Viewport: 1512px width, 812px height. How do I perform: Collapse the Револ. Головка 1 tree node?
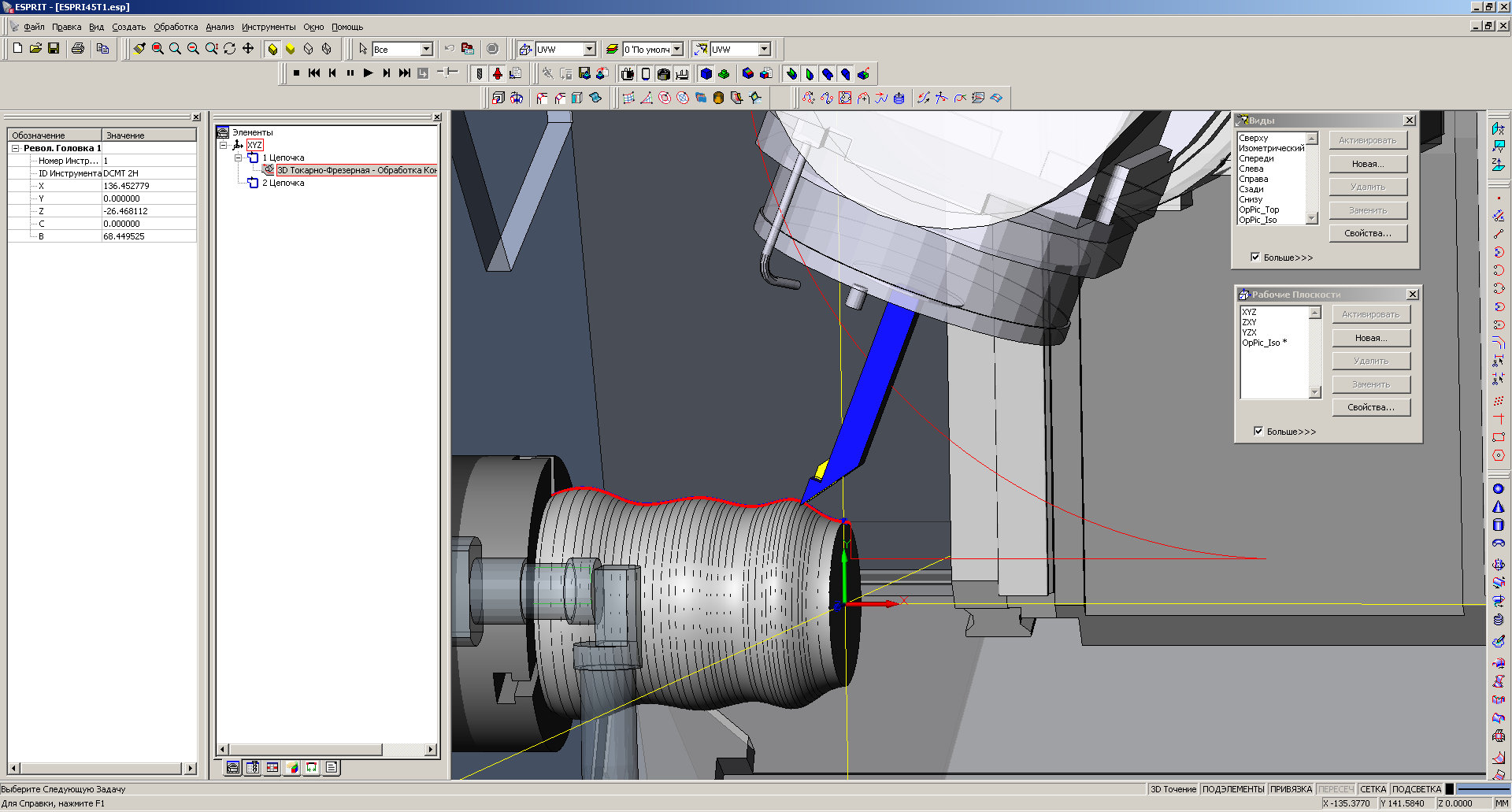pos(15,148)
